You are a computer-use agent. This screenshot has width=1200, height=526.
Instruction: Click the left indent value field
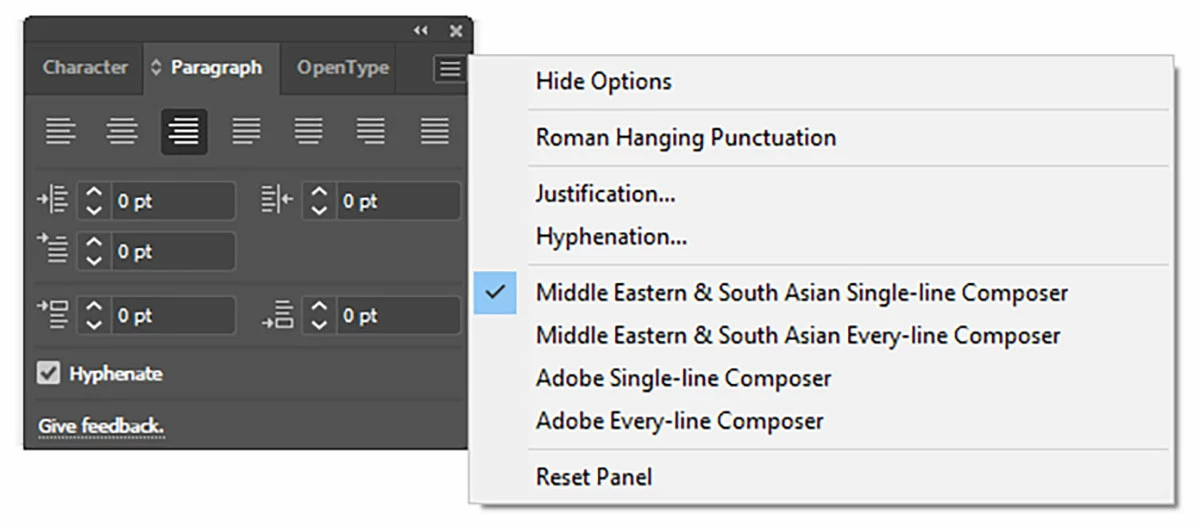tap(172, 201)
